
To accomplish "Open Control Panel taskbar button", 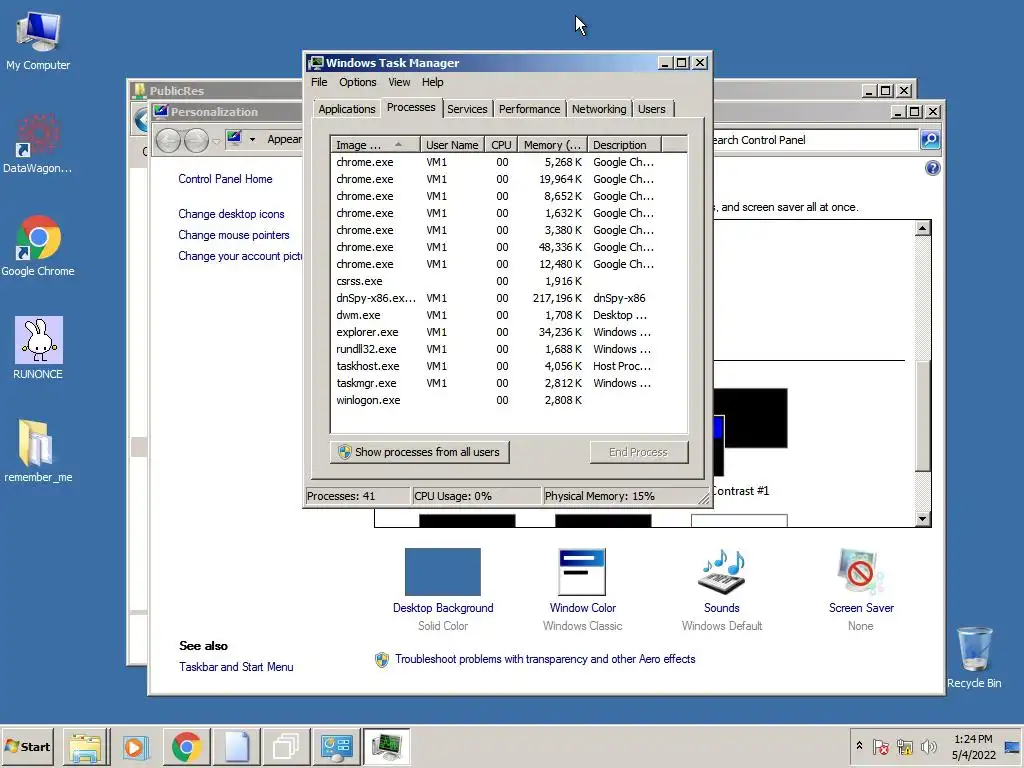I will coord(336,747).
